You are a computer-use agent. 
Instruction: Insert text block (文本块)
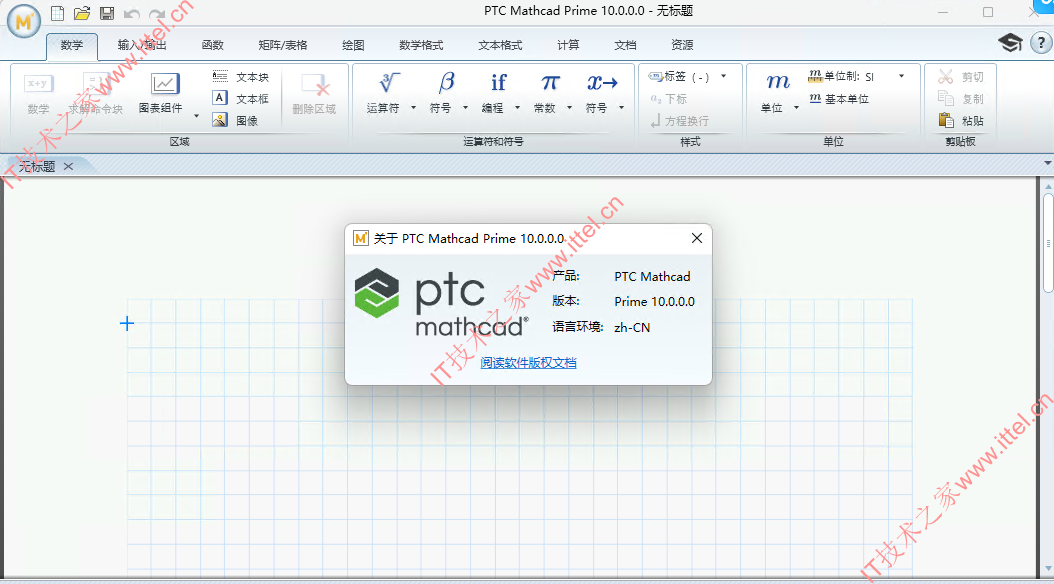[x=241, y=77]
